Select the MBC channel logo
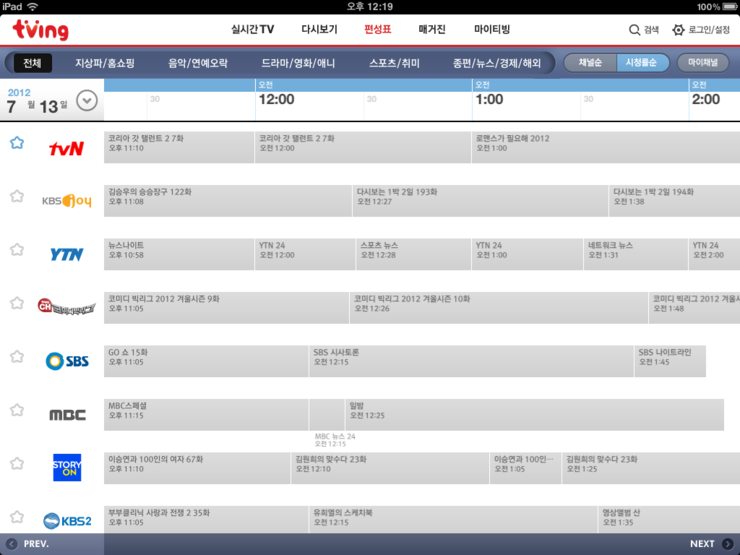The image size is (740, 555). point(67,414)
